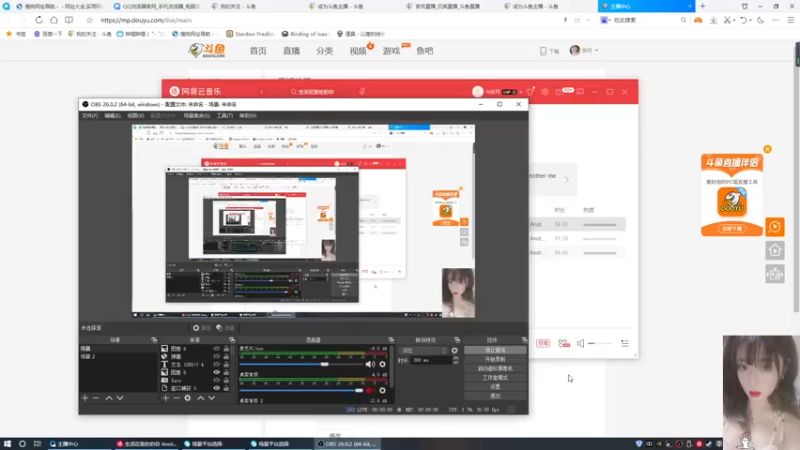Toggle visibility of the globe browser source
The image size is (800, 450).
(216, 357)
